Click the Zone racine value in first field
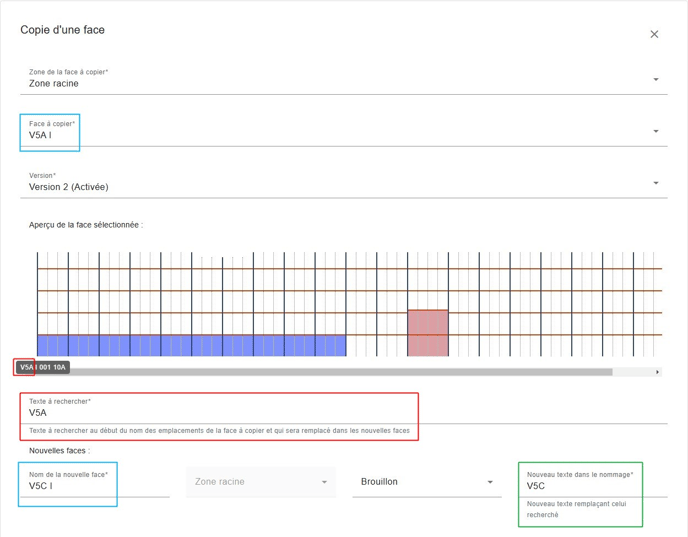This screenshot has width=688, height=537. tap(54, 84)
